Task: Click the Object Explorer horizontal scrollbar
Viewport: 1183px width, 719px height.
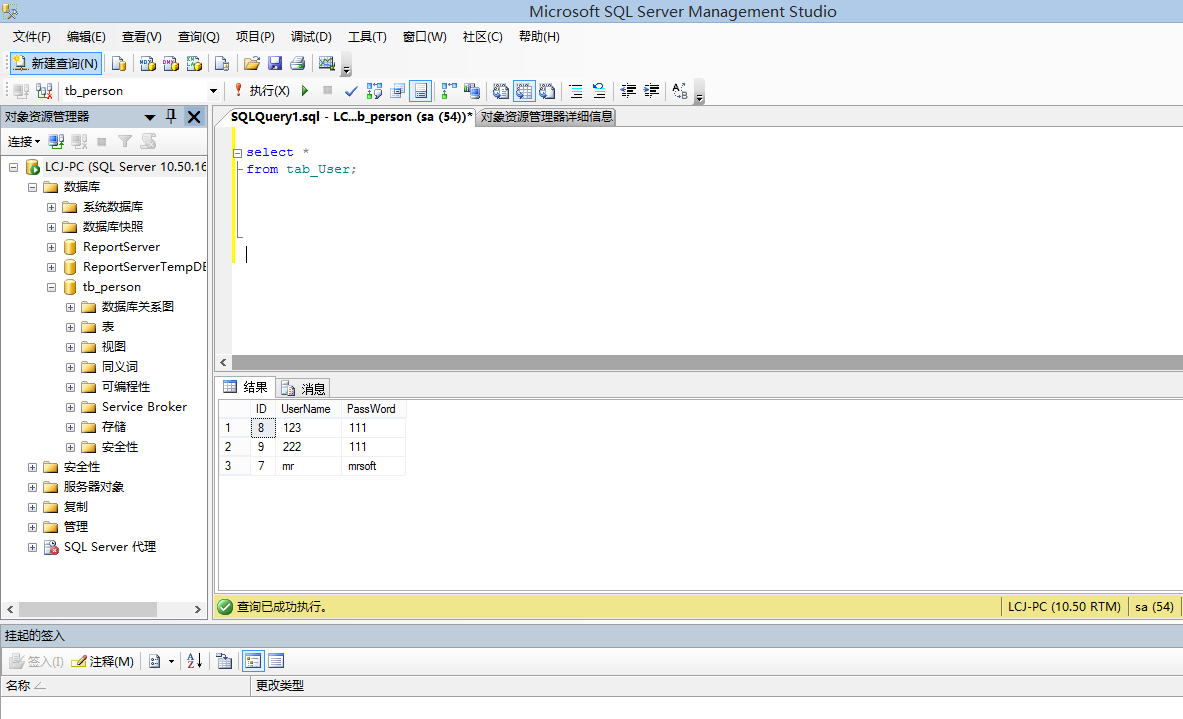Action: point(88,609)
